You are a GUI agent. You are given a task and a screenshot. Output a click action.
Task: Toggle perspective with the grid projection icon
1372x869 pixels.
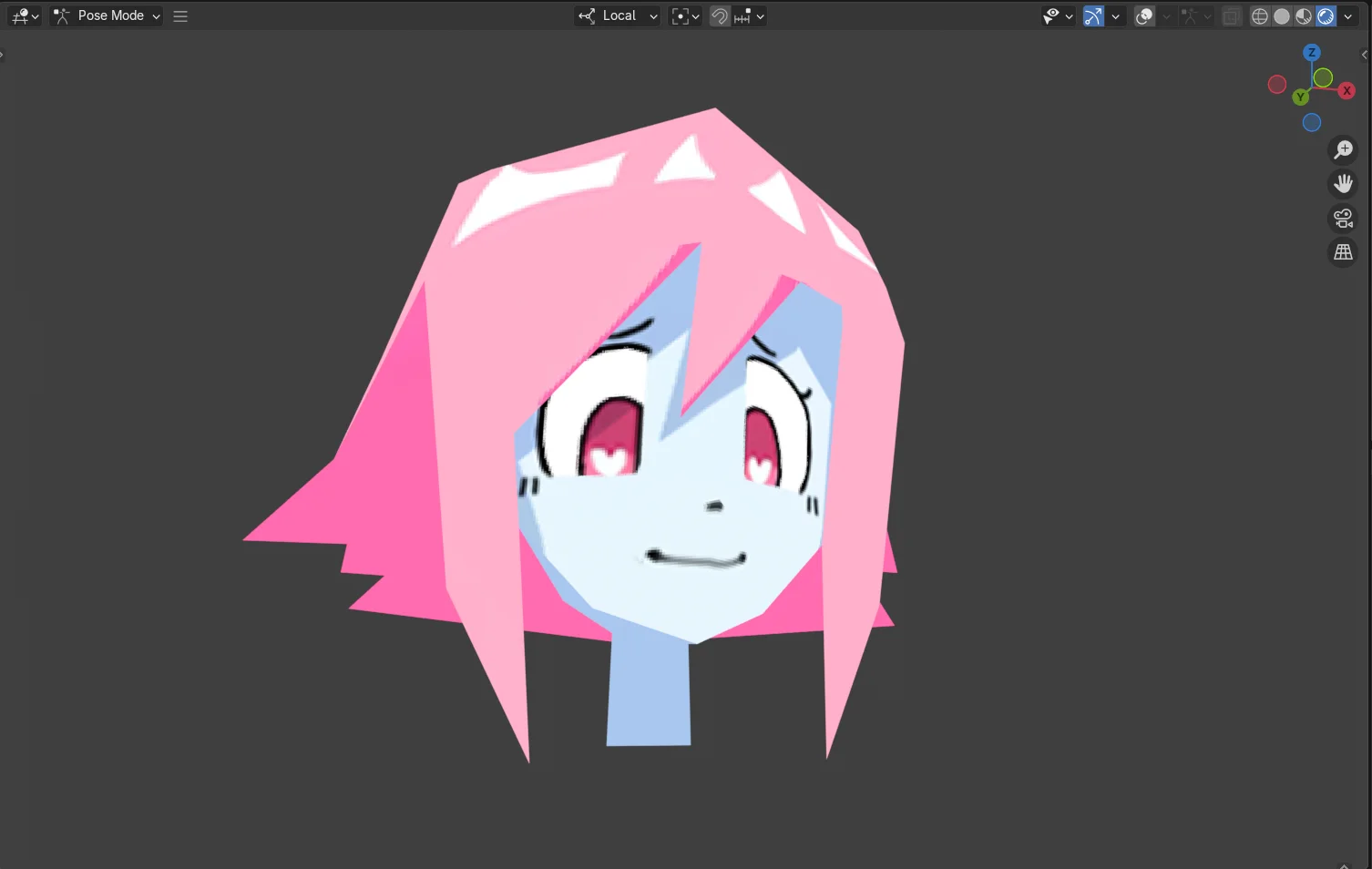(1343, 251)
